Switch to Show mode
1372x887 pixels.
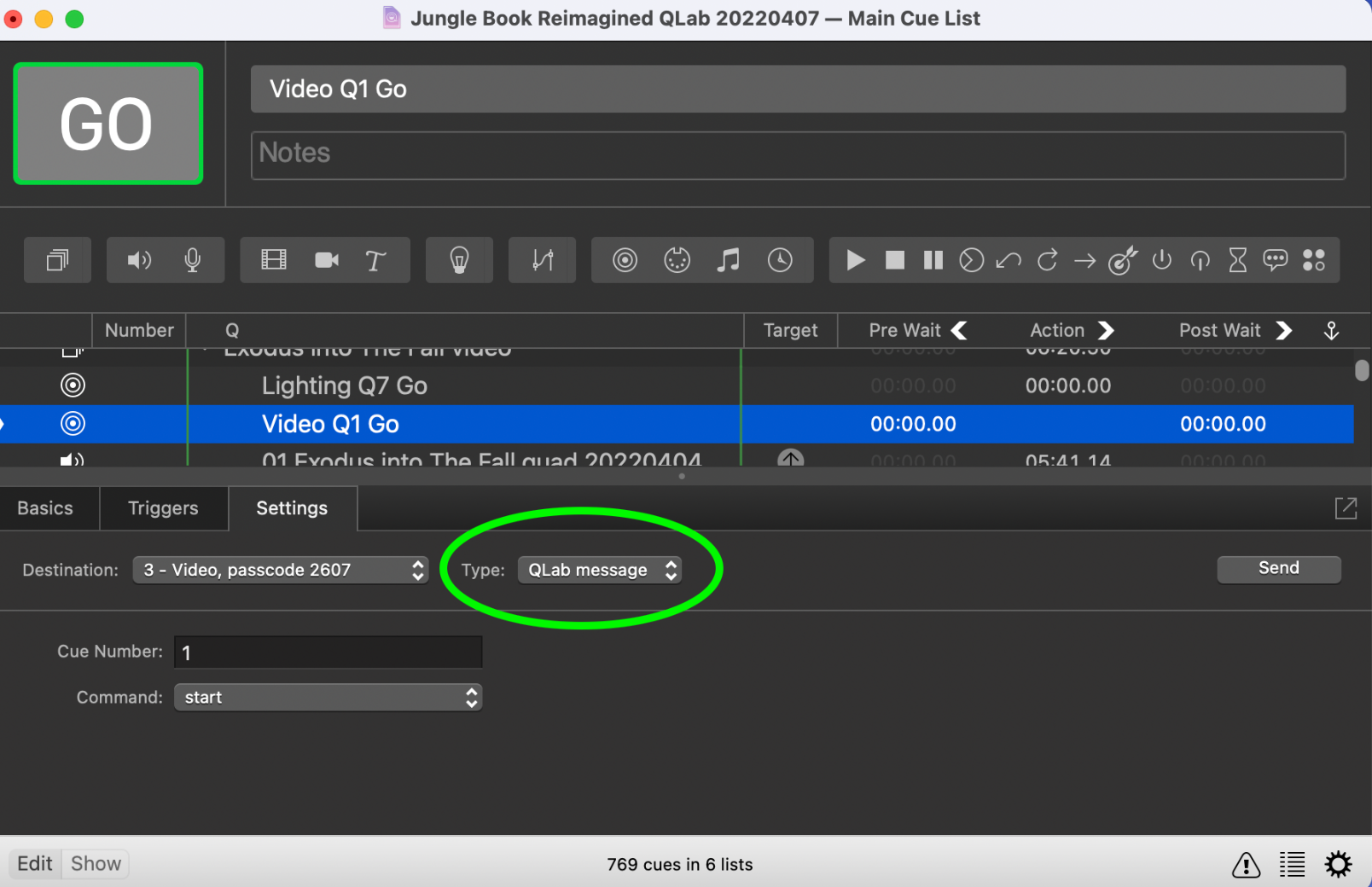click(96, 864)
